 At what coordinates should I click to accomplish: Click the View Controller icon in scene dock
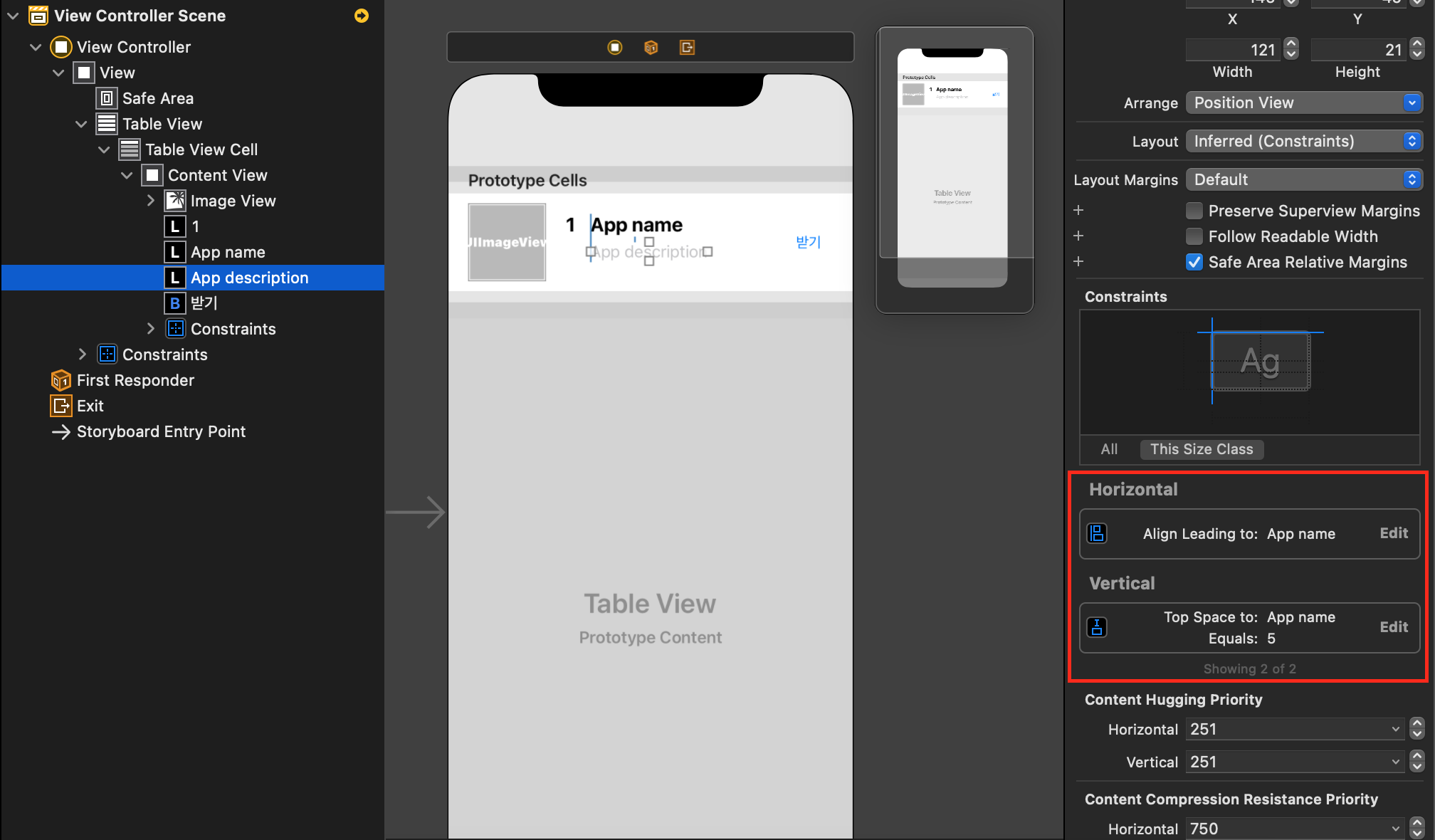pyautogui.click(x=615, y=48)
